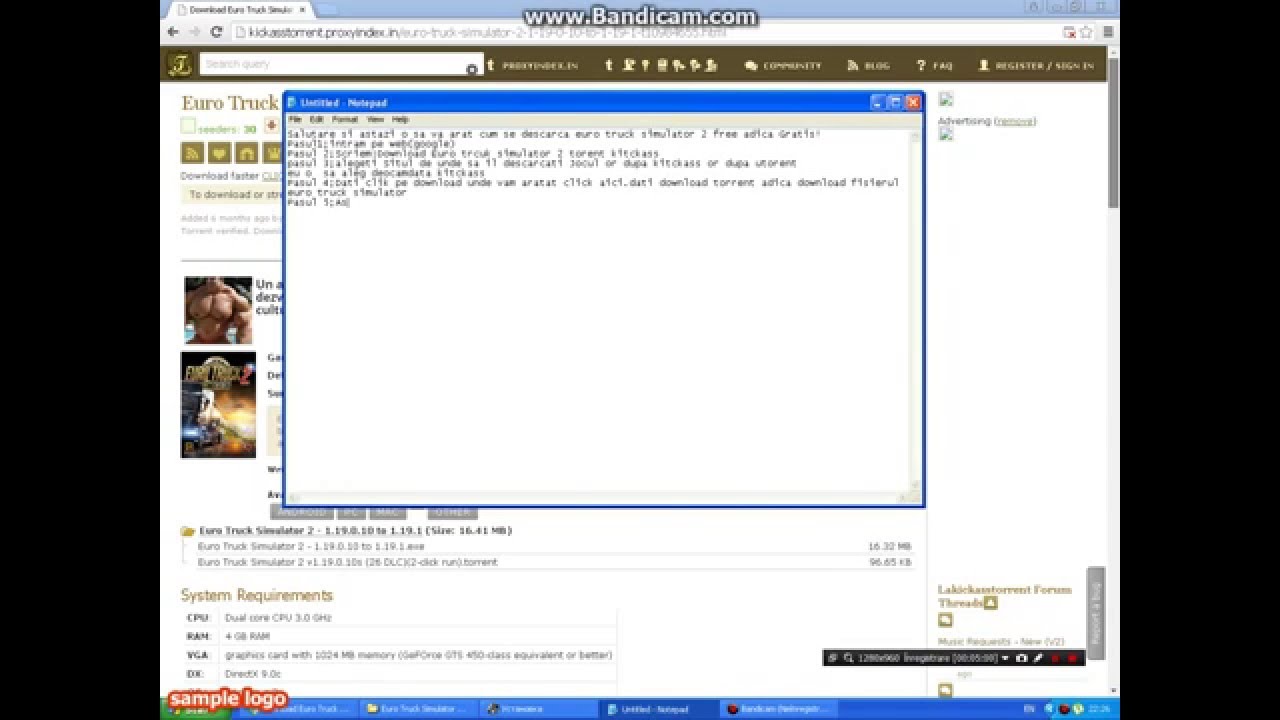Screen dimensions: 1280x720
Task: Open the Notepad File menu
Action: 294,119
